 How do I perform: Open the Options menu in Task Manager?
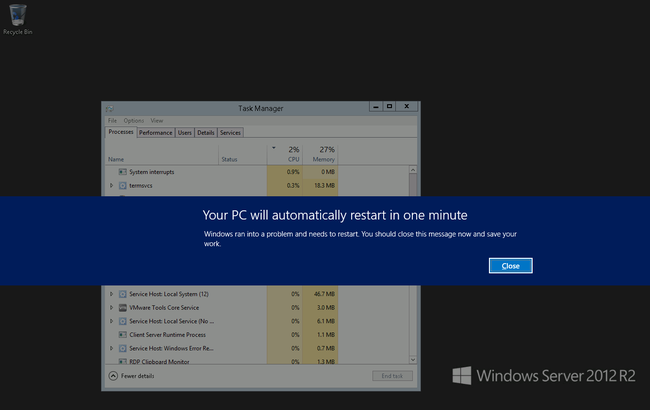point(133,121)
